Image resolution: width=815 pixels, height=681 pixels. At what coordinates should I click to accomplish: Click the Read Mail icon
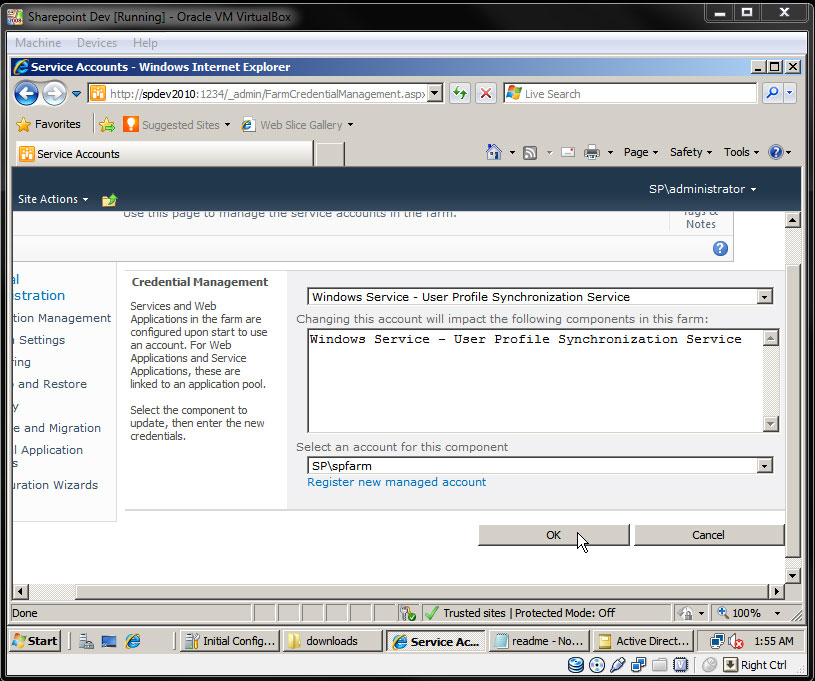click(x=568, y=152)
